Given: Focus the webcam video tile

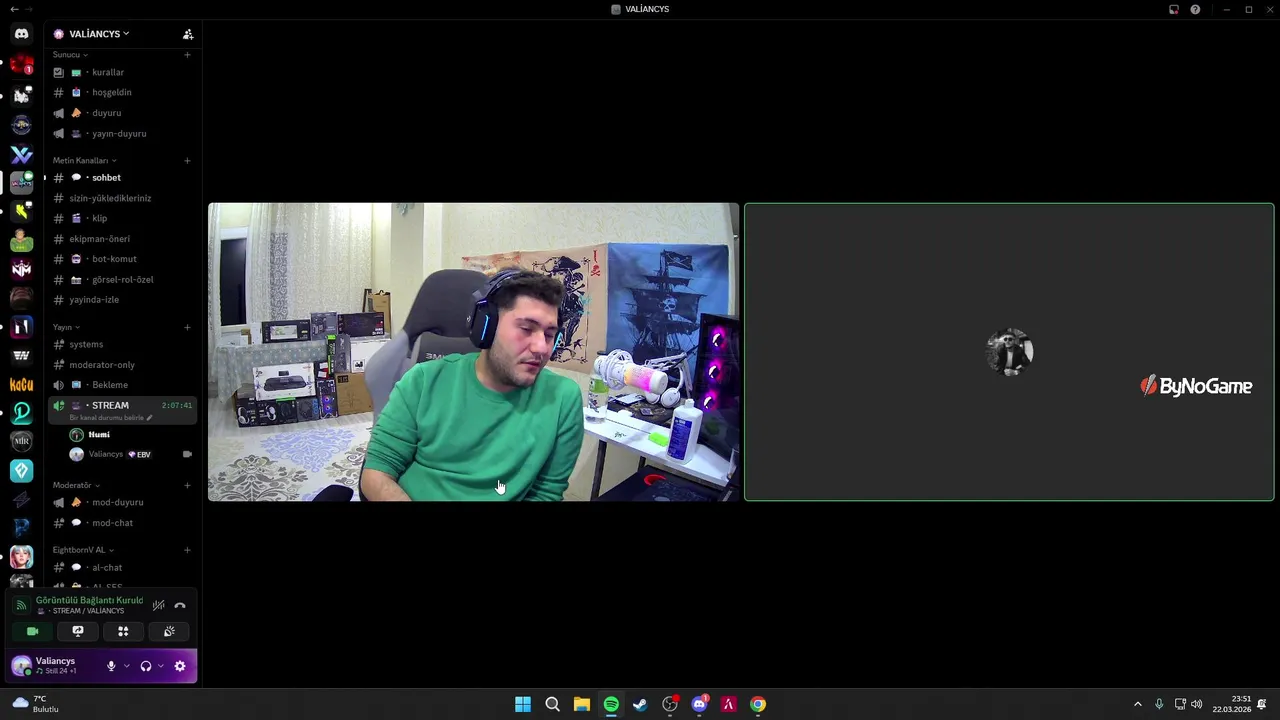Looking at the screenshot, I should 473,352.
